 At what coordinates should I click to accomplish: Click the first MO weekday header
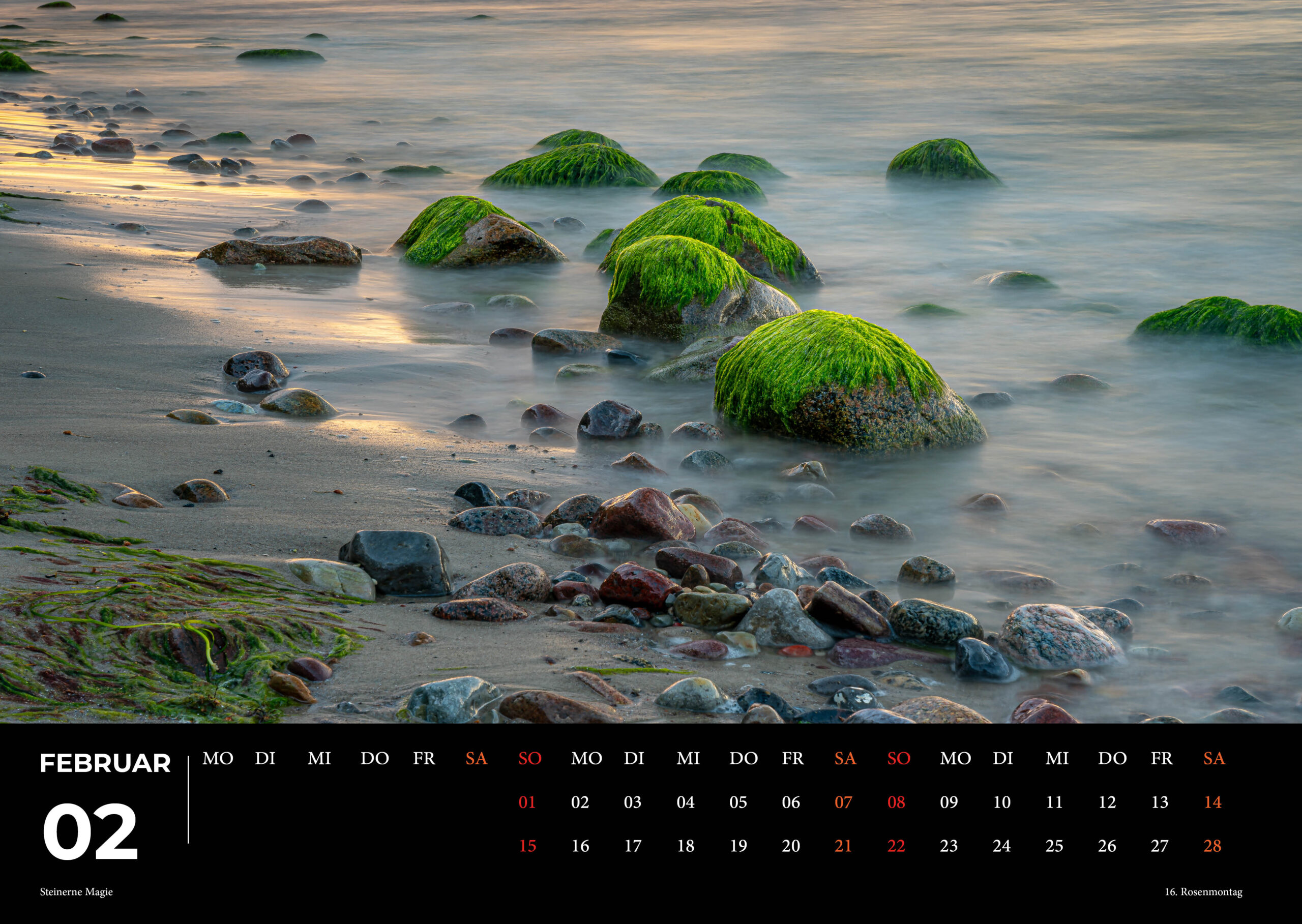218,758
